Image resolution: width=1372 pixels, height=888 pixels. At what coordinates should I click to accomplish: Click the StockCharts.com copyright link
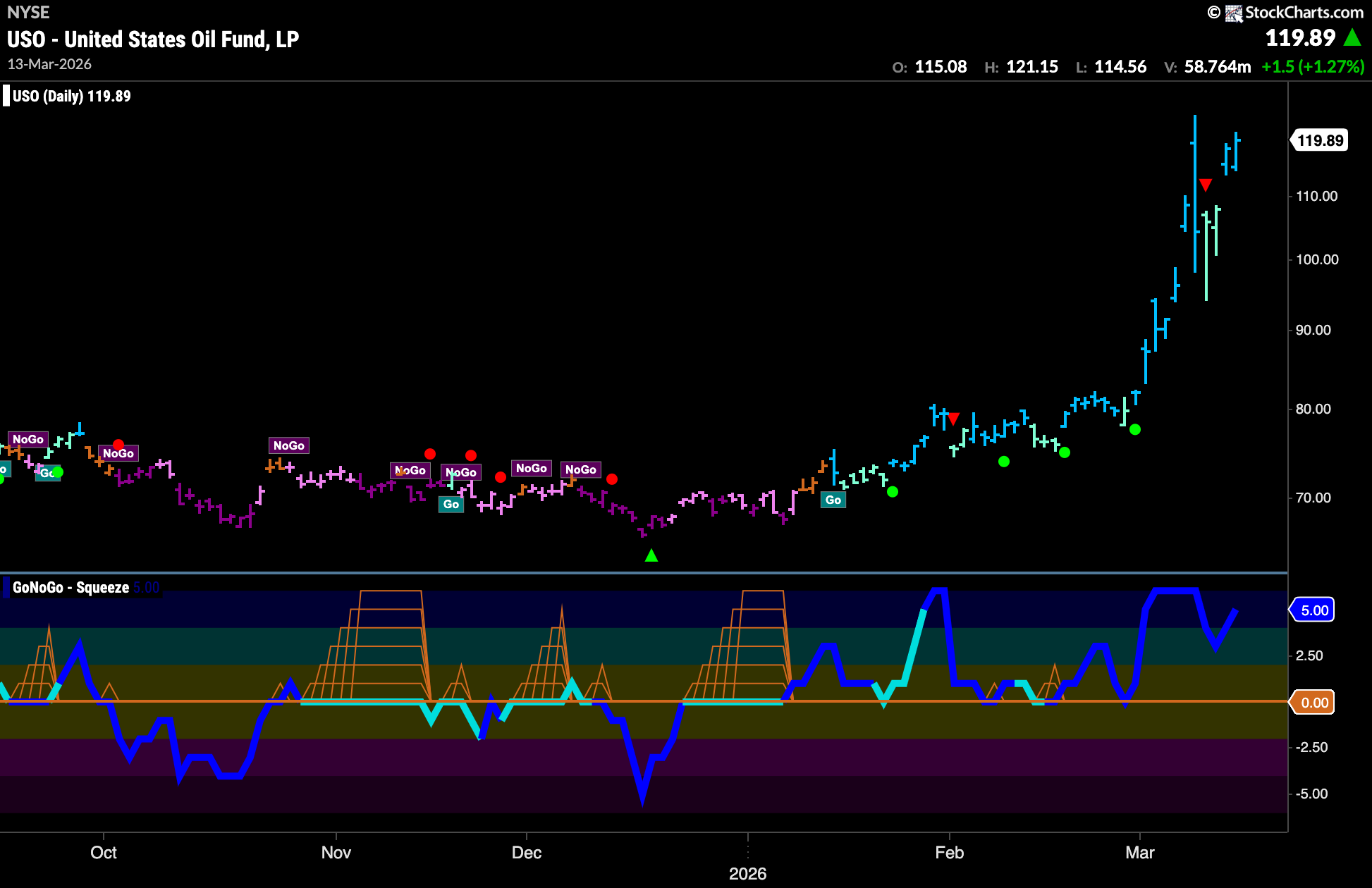point(1285,13)
